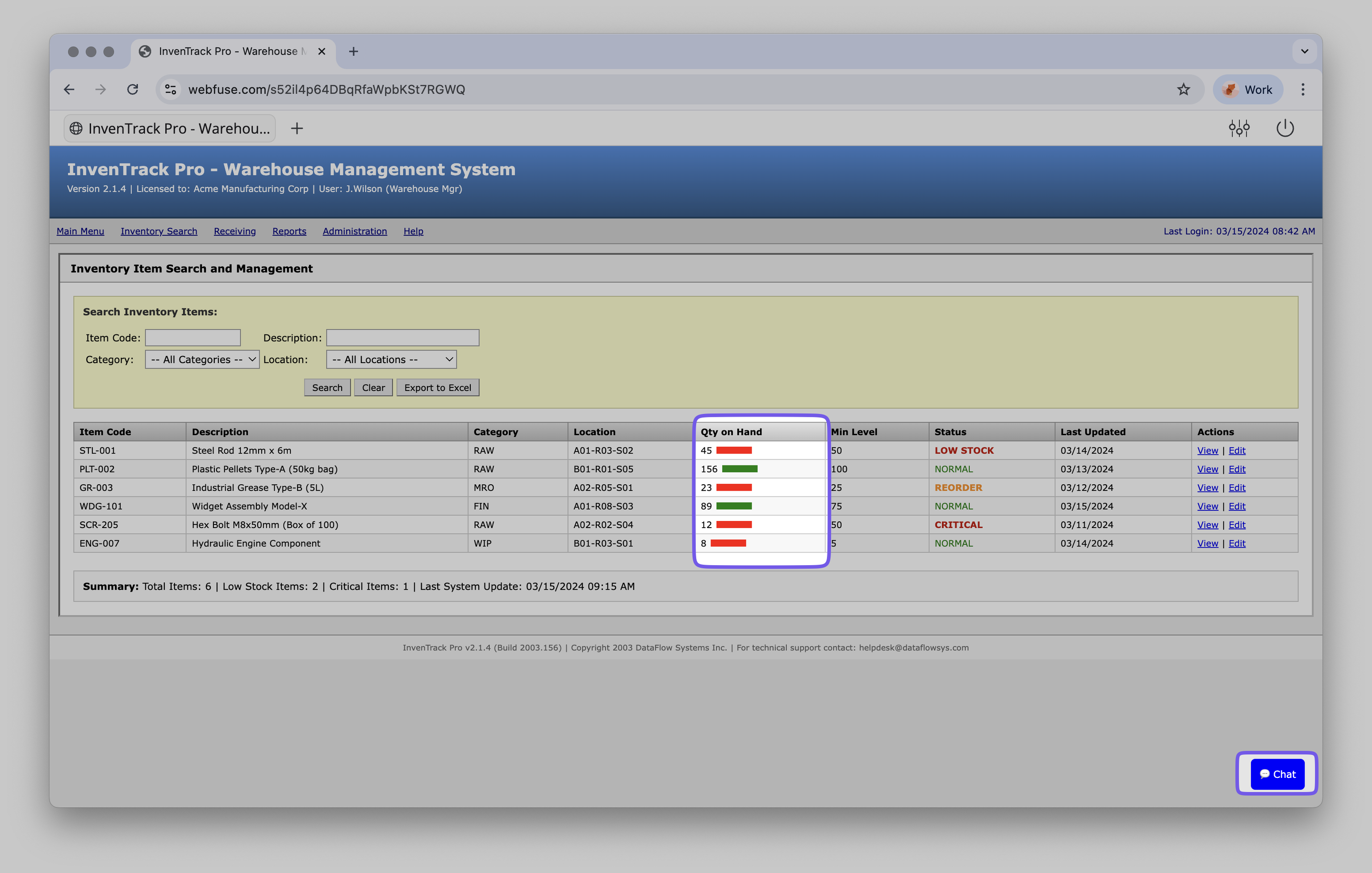Click the site info icon in the address bar
The height and width of the screenshot is (873, 1372).
click(x=170, y=89)
